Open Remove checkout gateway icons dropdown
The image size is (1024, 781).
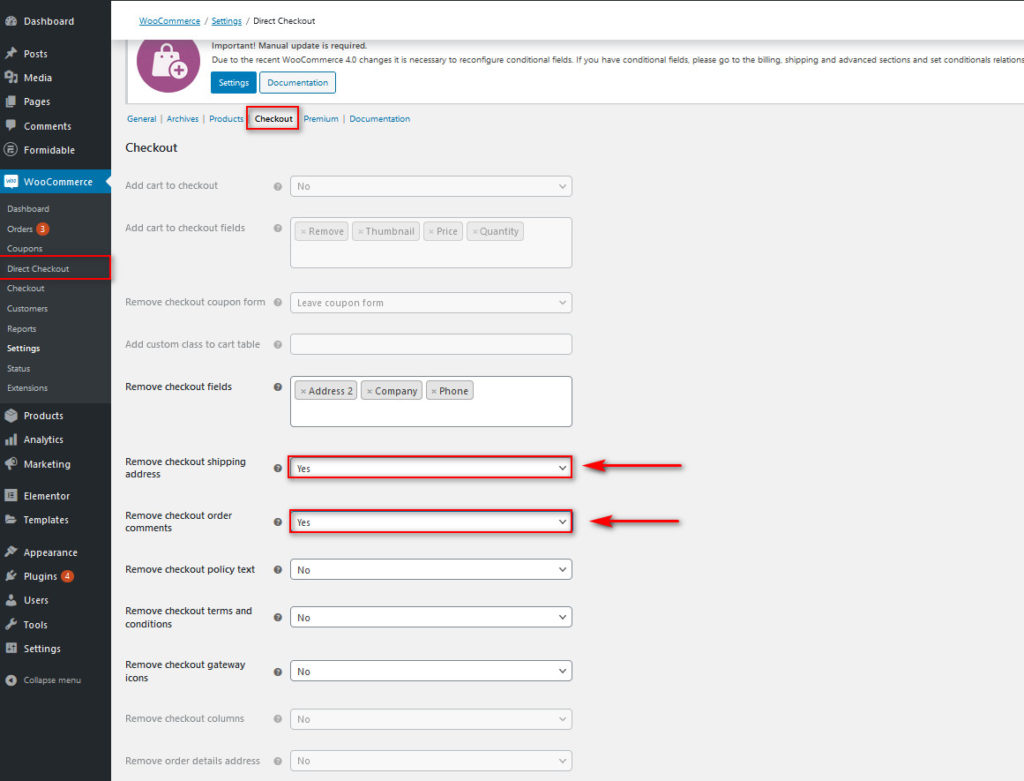(x=431, y=671)
